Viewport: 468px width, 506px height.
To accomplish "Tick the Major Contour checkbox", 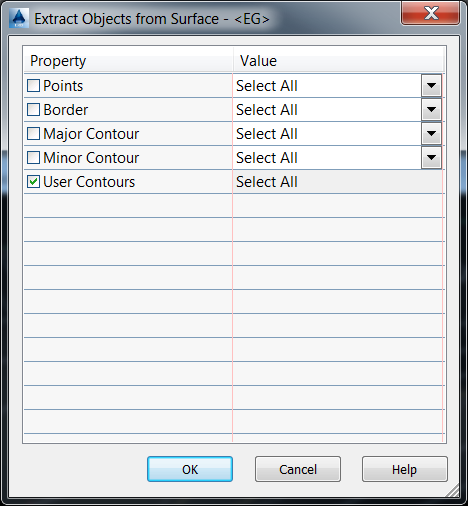I will pos(33,134).
